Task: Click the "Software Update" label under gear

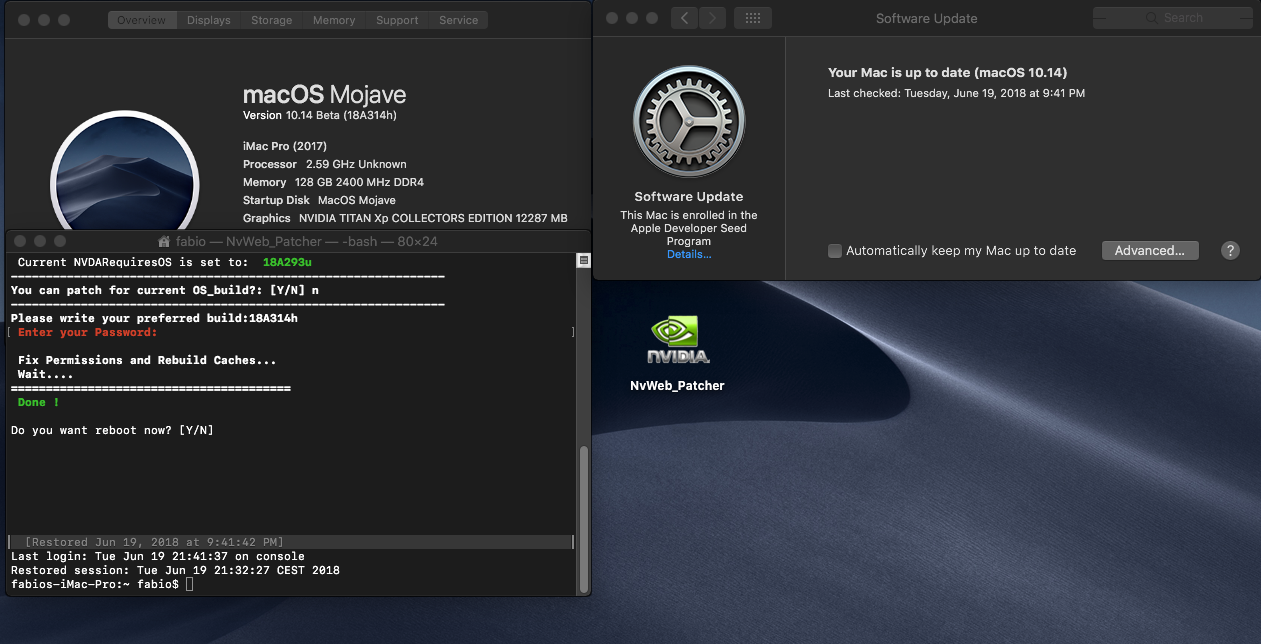Action: (689, 197)
